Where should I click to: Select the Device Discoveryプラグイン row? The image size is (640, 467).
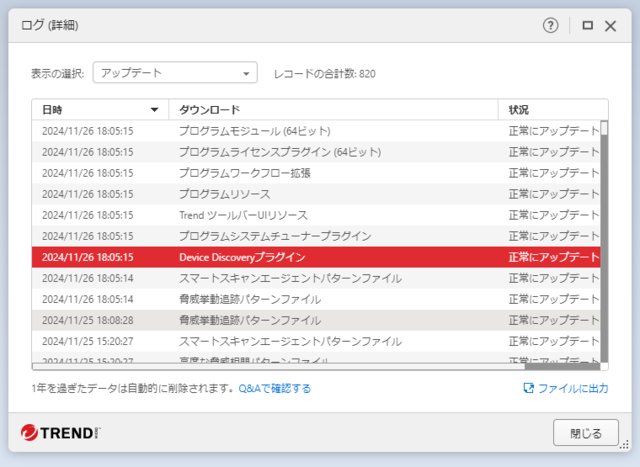[x=316, y=257]
